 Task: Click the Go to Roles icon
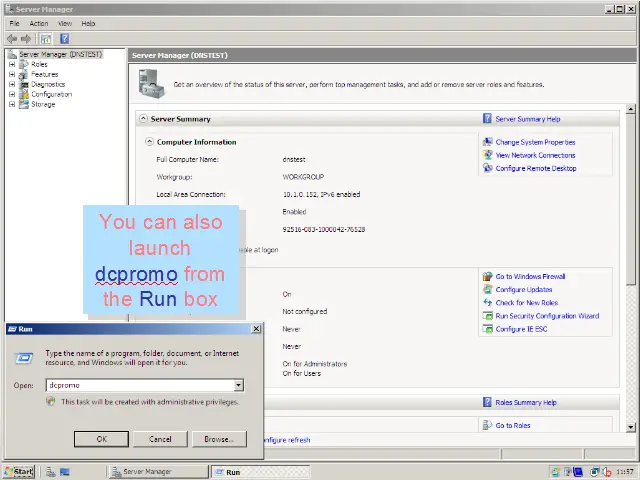coord(487,425)
